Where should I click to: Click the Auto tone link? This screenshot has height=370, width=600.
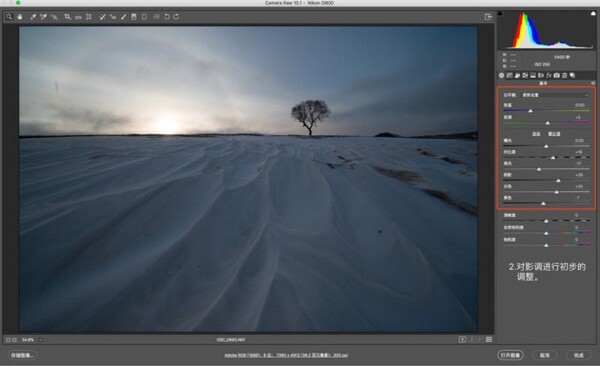click(536, 134)
